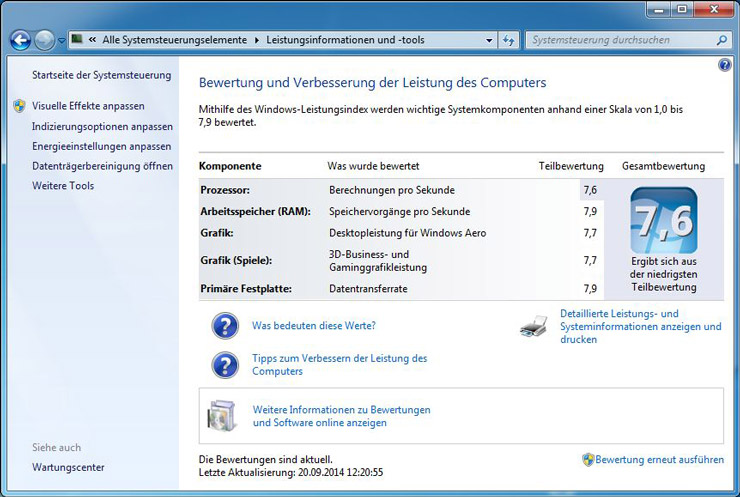Open Weitere Informationen zu Bewertungen online link
Screen dimensions: 740x497
click(x=342, y=416)
